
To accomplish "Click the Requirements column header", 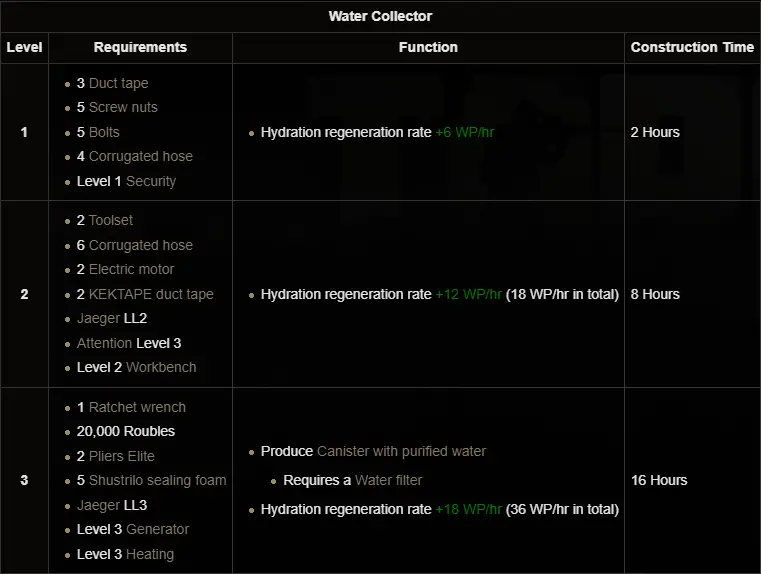I will point(140,47).
